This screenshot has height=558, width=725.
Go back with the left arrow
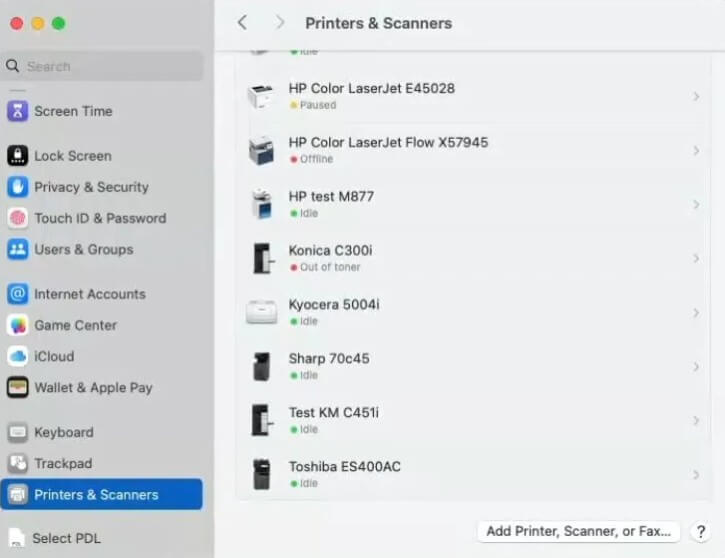pyautogui.click(x=242, y=22)
